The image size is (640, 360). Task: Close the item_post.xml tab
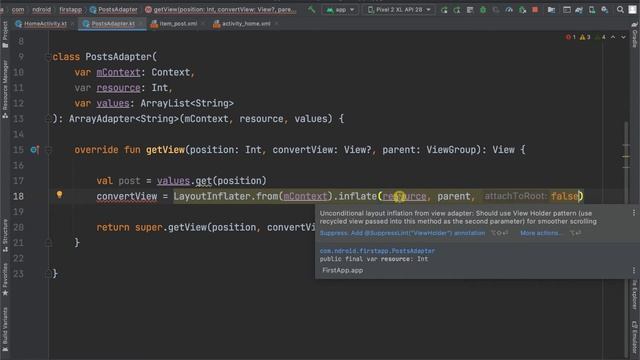point(203,24)
